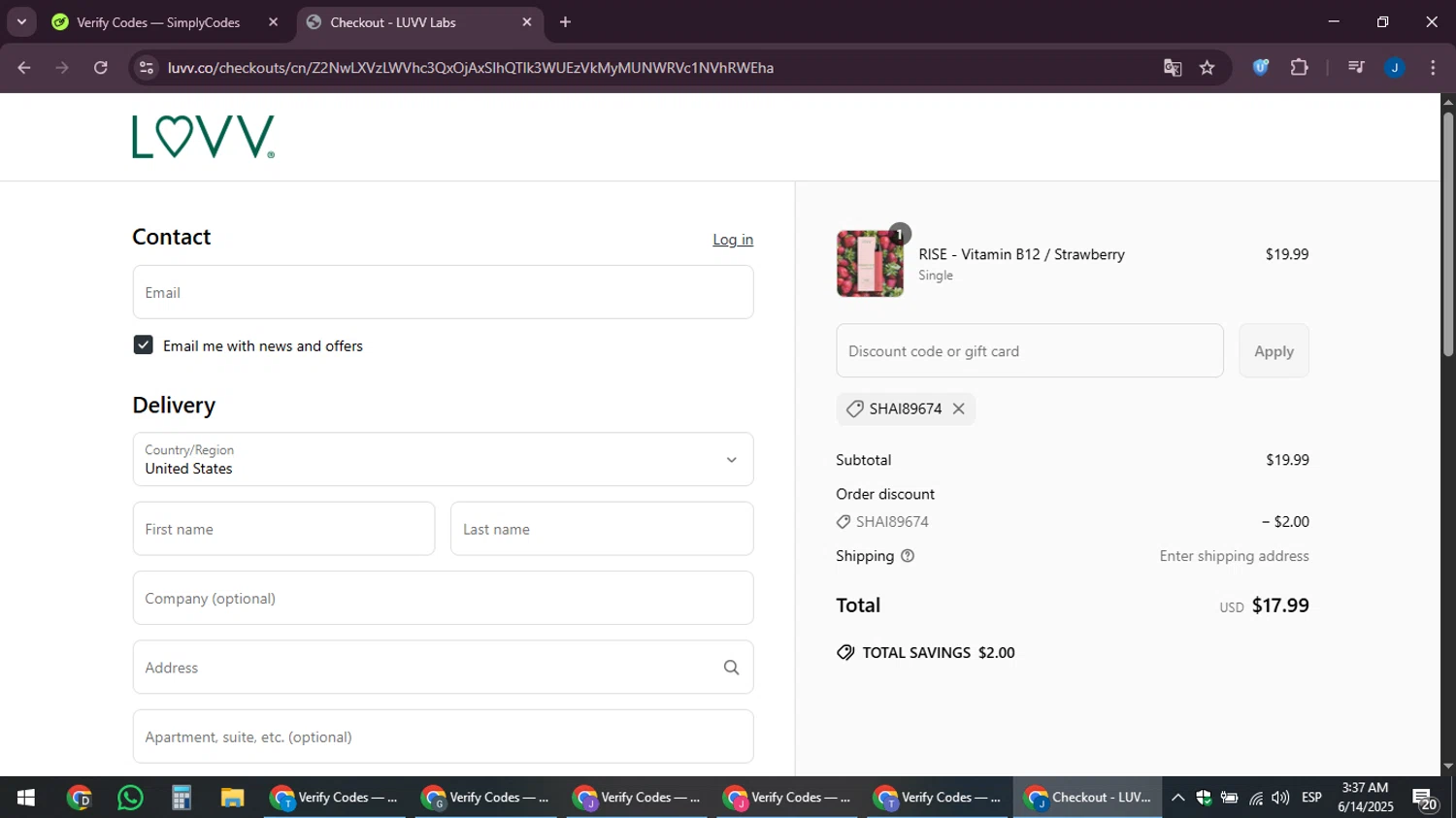Open the clock showing 3:37 AM
This screenshot has height=818, width=1456.
pyautogui.click(x=1365, y=798)
